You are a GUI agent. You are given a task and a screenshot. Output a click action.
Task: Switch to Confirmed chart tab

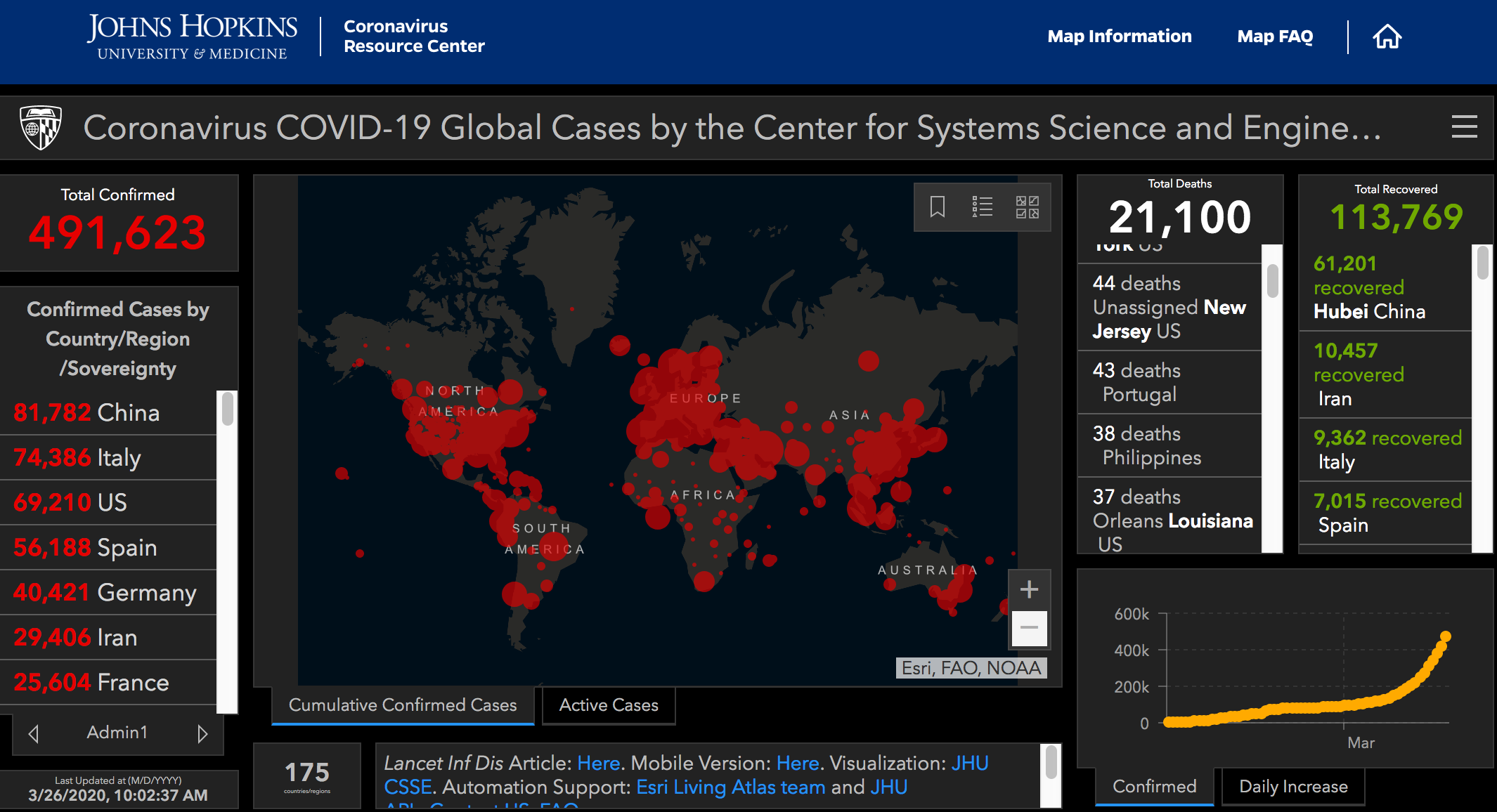point(1154,787)
